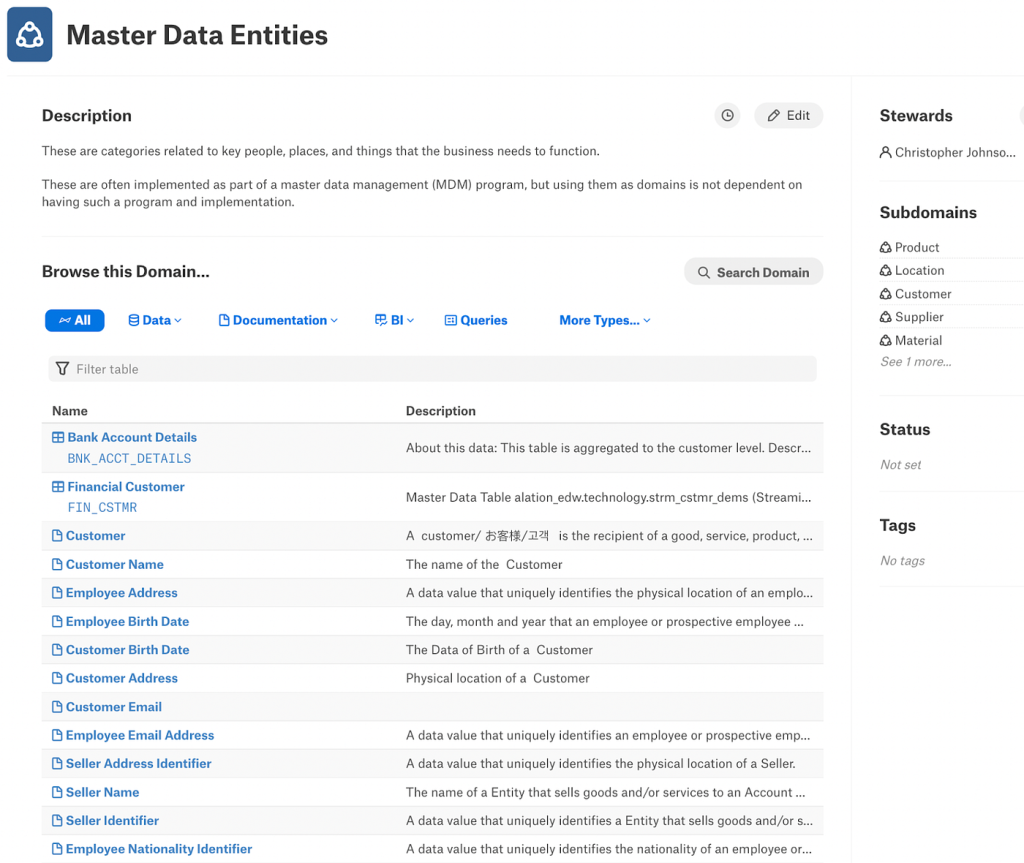Click the Search Domain button
Viewport: 1024px width, 863px height.
(x=754, y=272)
